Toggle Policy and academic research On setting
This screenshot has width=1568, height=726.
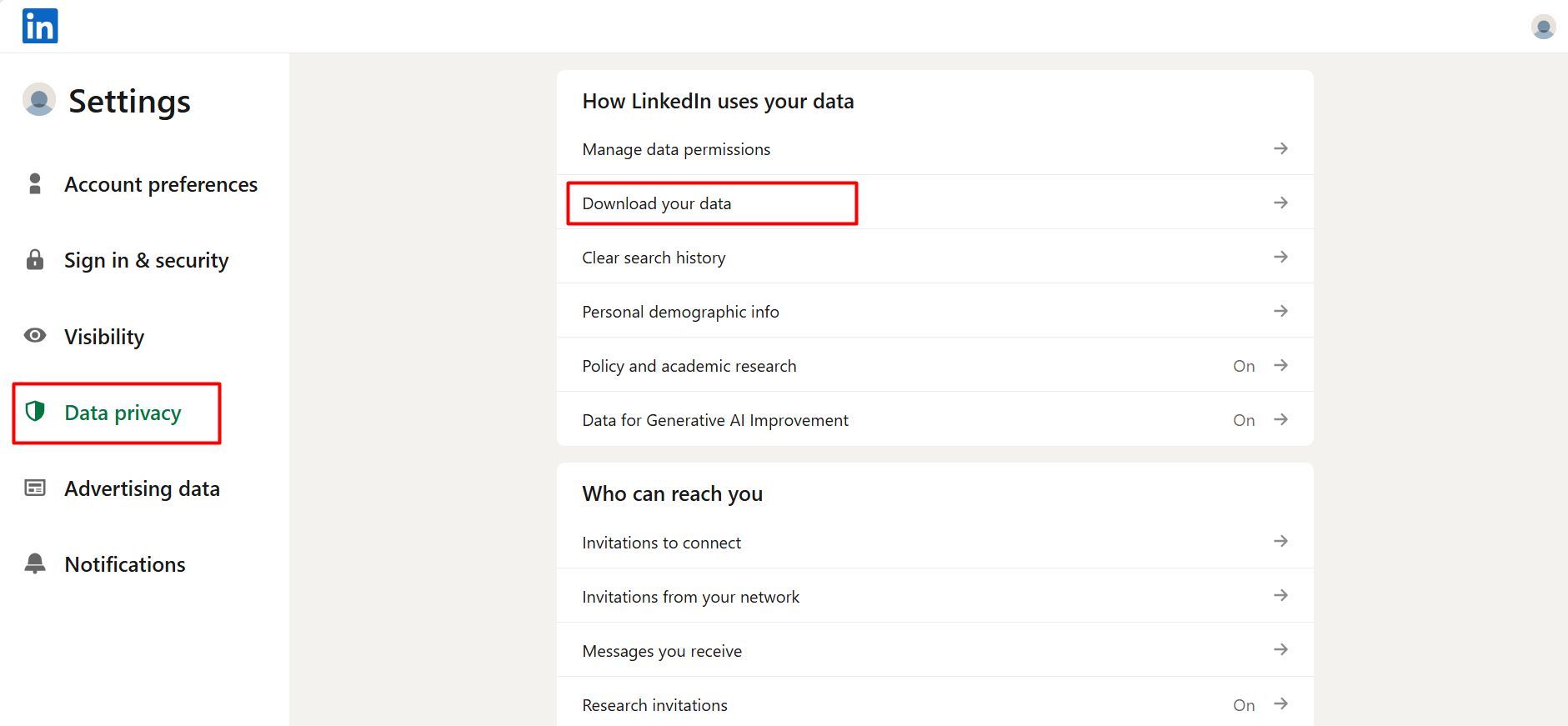[1244, 366]
